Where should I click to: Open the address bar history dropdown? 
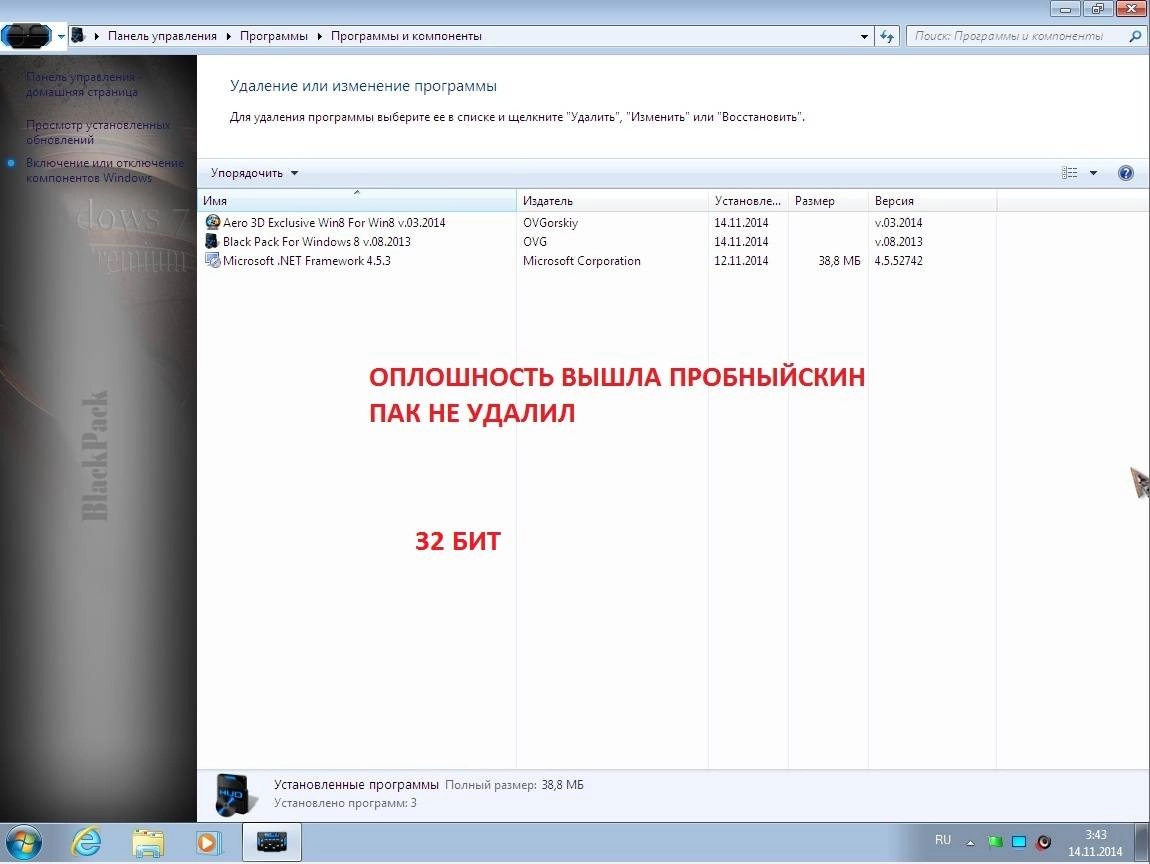864,36
